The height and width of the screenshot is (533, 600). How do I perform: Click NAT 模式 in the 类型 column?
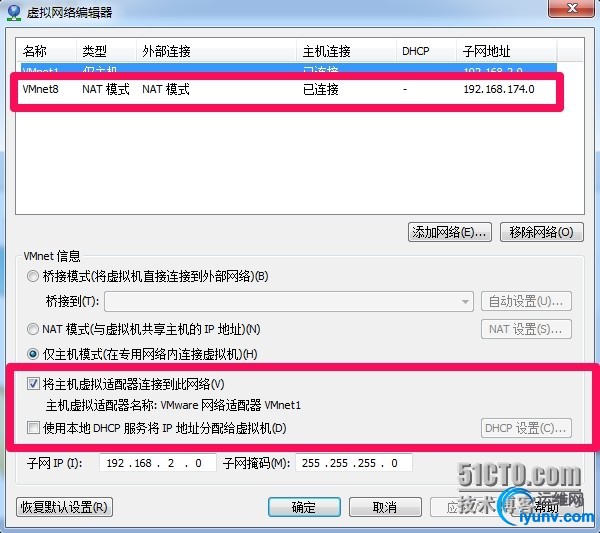tap(106, 90)
